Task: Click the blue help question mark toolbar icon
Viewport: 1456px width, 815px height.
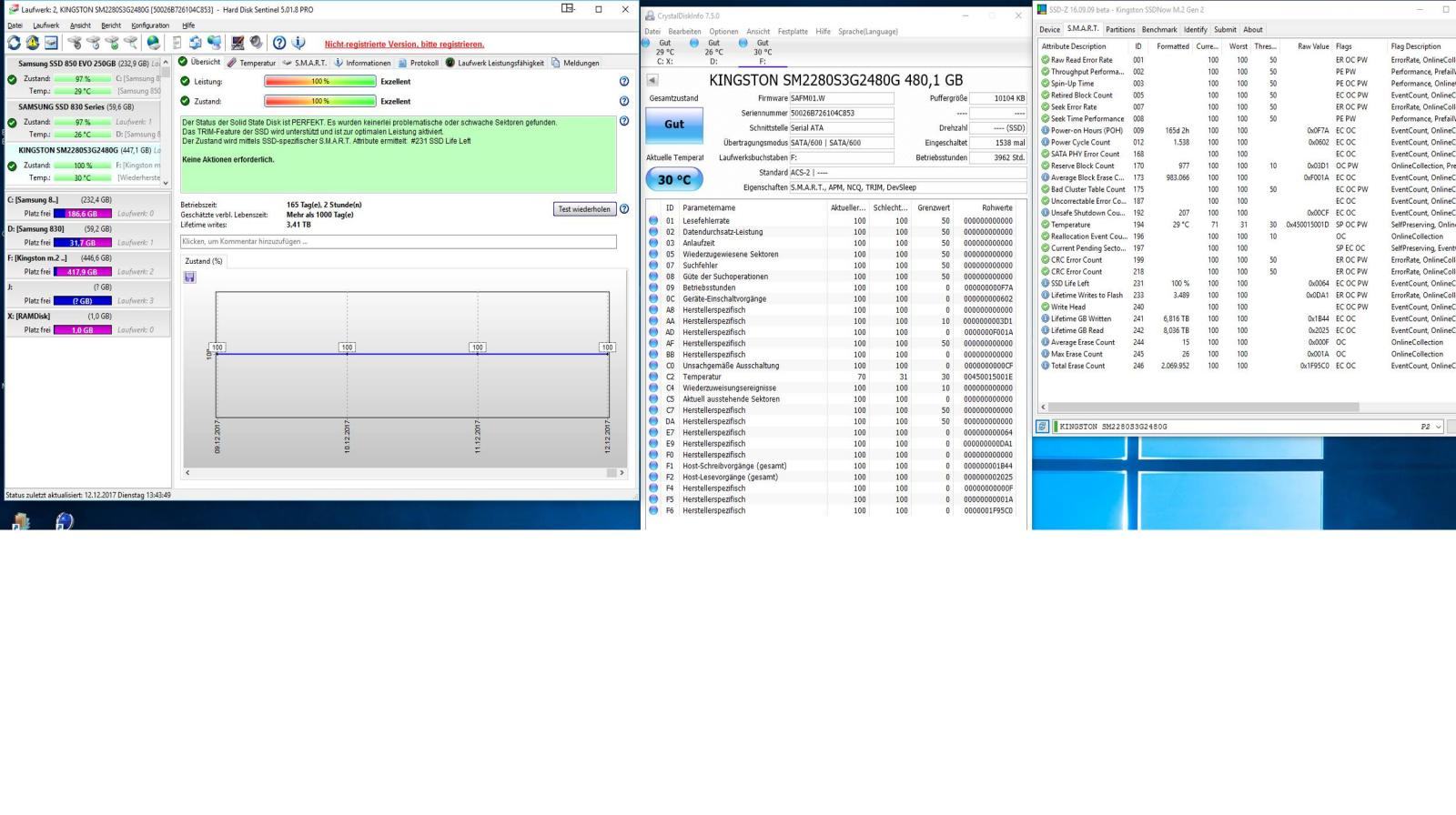Action: pos(279,43)
